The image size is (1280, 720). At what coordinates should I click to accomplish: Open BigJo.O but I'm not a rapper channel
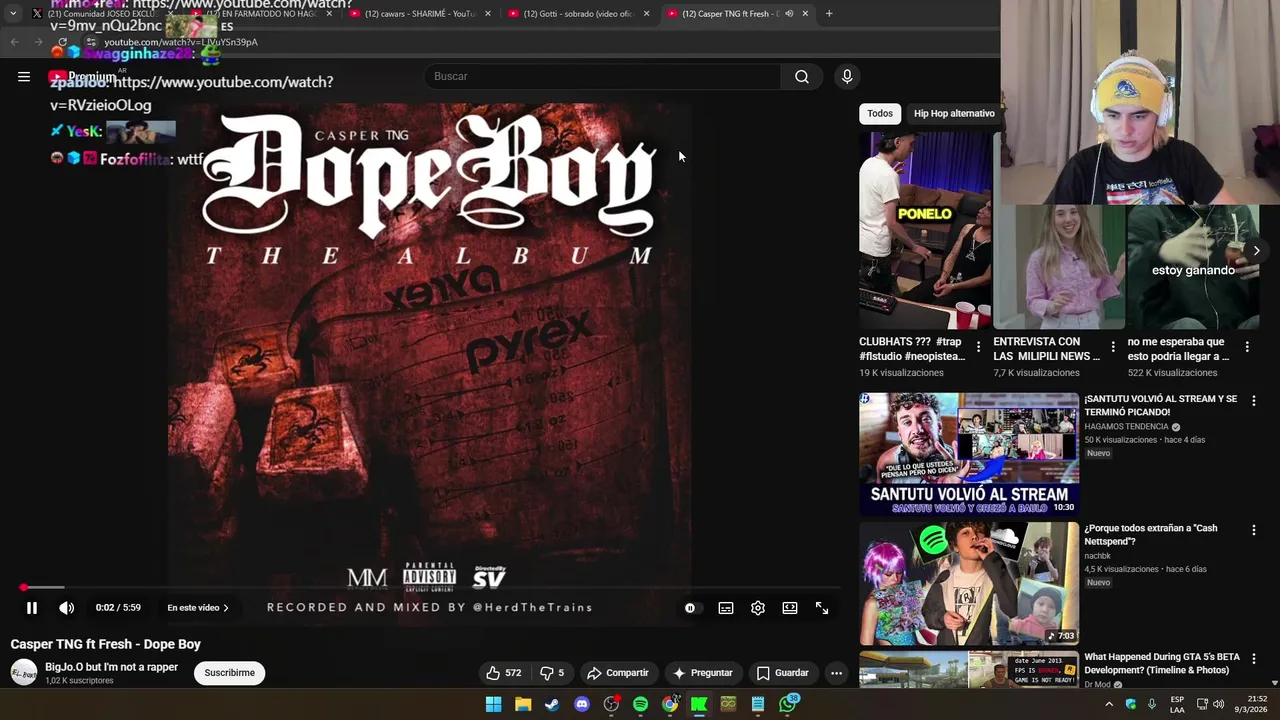111,667
